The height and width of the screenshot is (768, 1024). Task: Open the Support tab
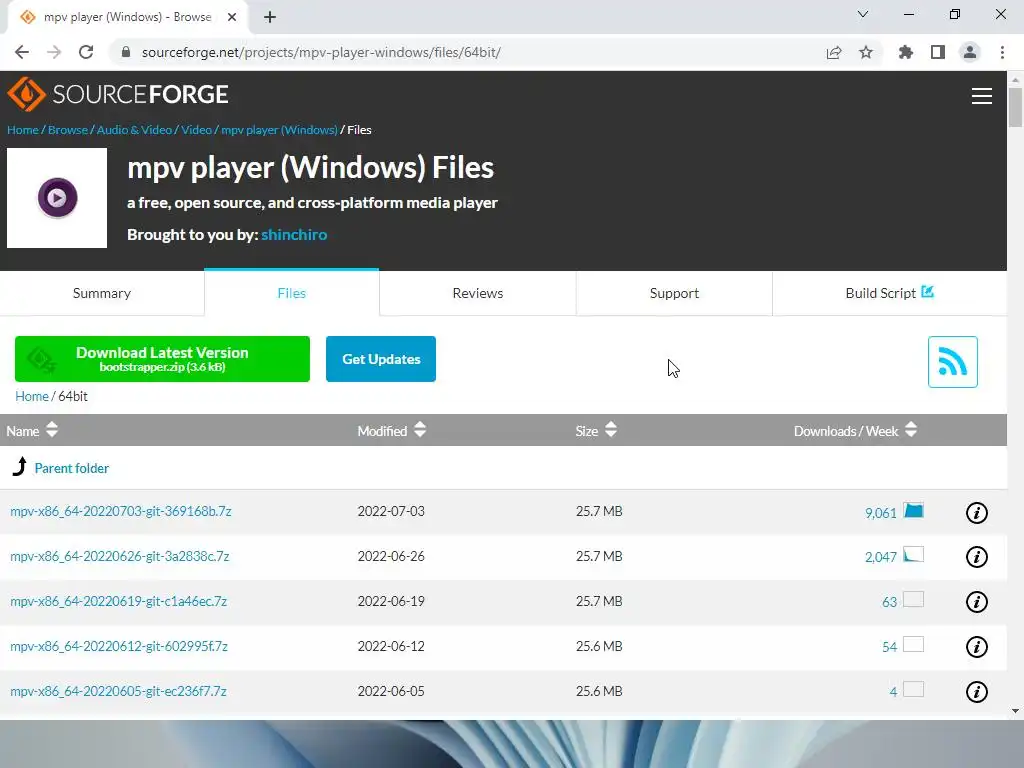pos(674,293)
